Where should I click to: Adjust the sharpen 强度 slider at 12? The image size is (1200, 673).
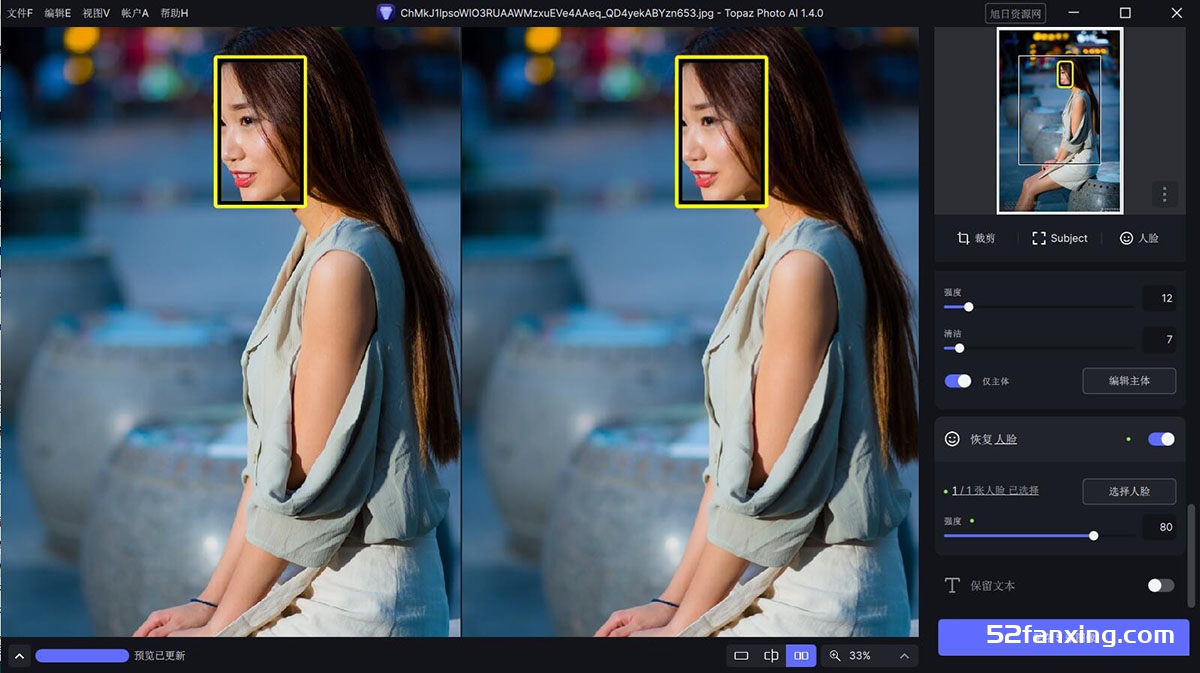click(968, 307)
